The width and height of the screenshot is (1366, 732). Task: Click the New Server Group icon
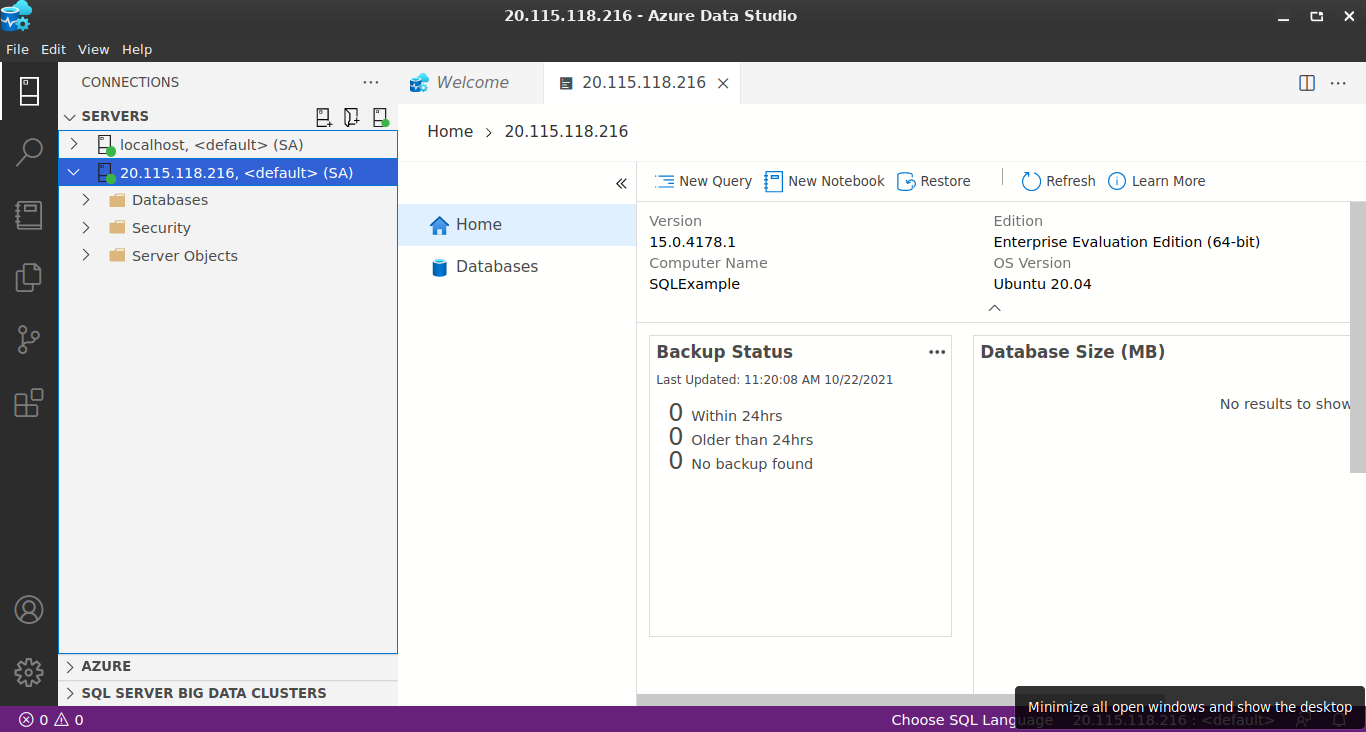click(x=352, y=117)
